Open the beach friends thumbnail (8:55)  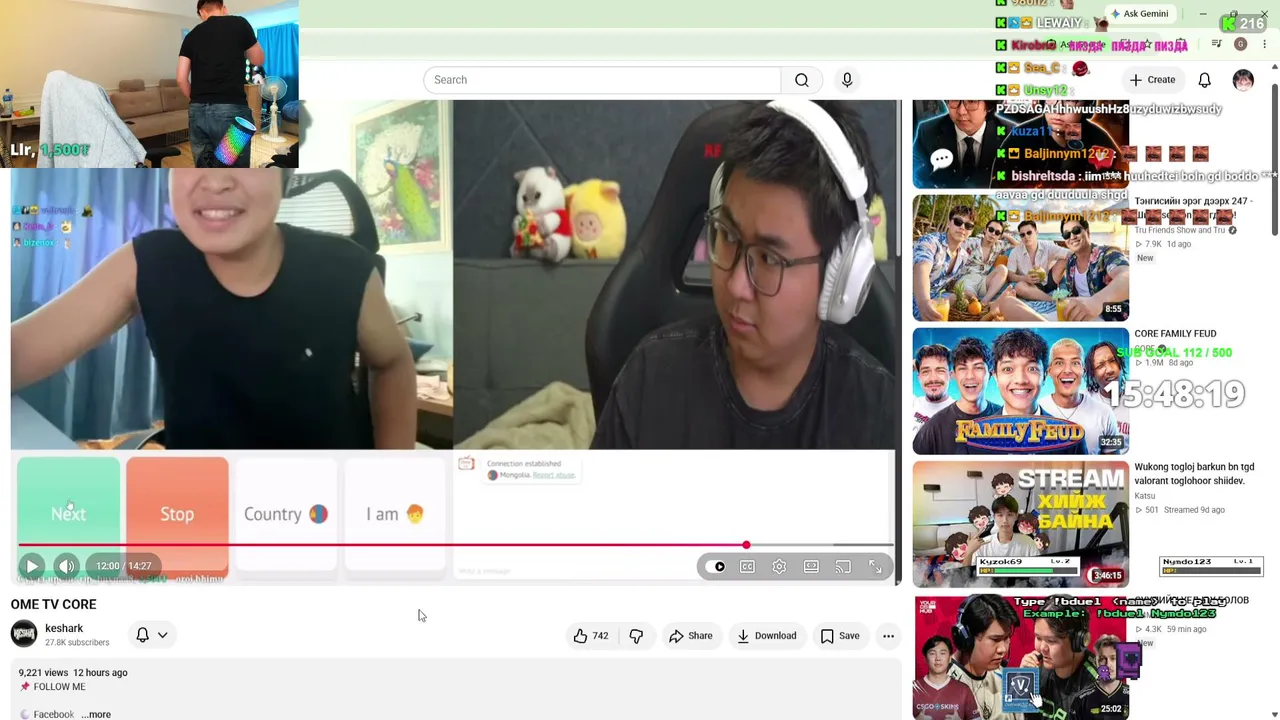click(1020, 257)
